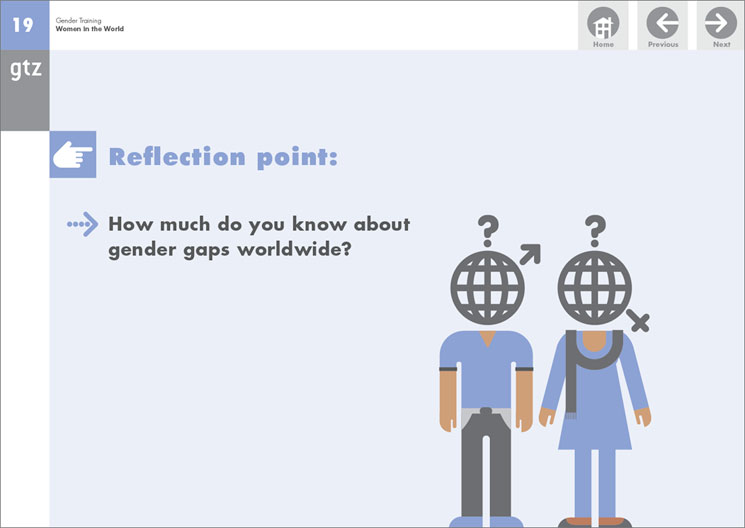The height and width of the screenshot is (528, 745).
Task: Click the 'Gender Training' header text
Action: coord(78,20)
